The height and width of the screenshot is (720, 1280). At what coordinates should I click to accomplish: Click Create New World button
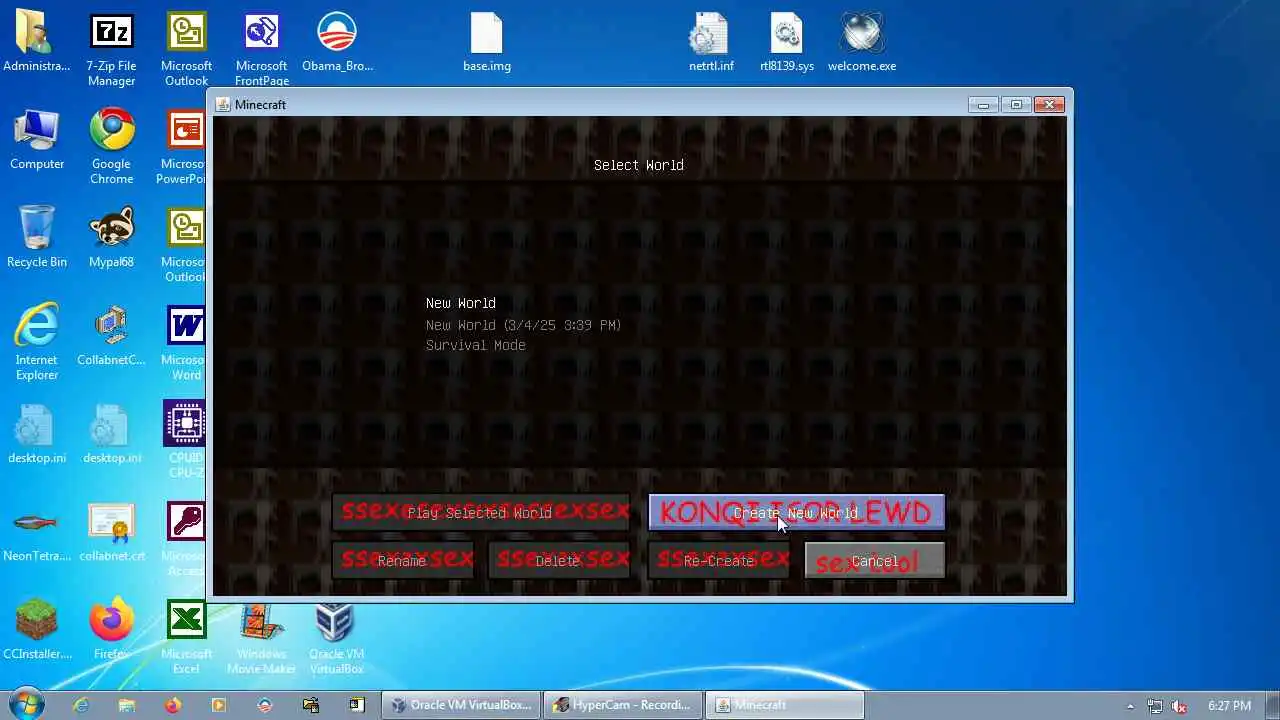point(796,513)
